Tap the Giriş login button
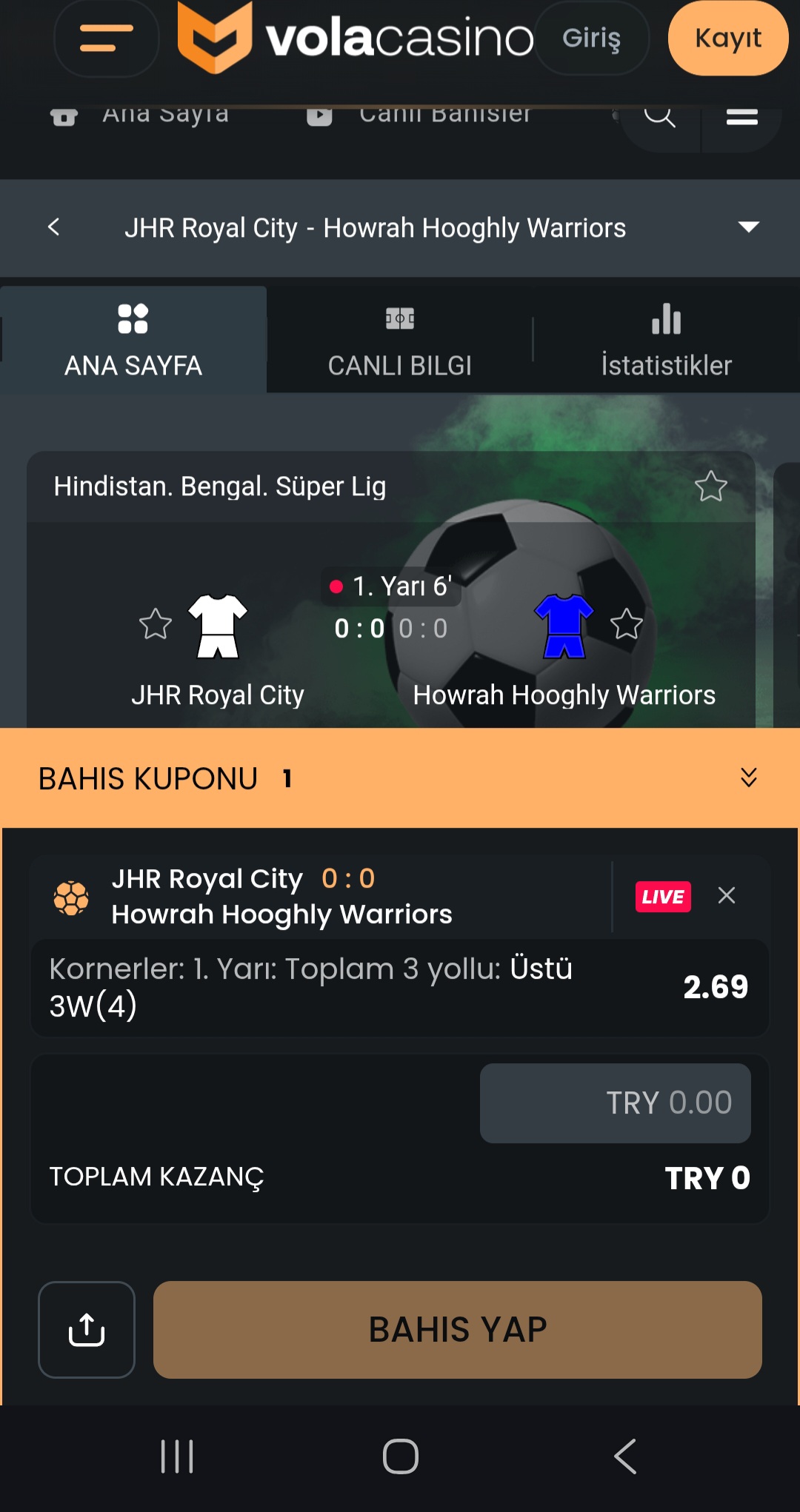 [592, 38]
